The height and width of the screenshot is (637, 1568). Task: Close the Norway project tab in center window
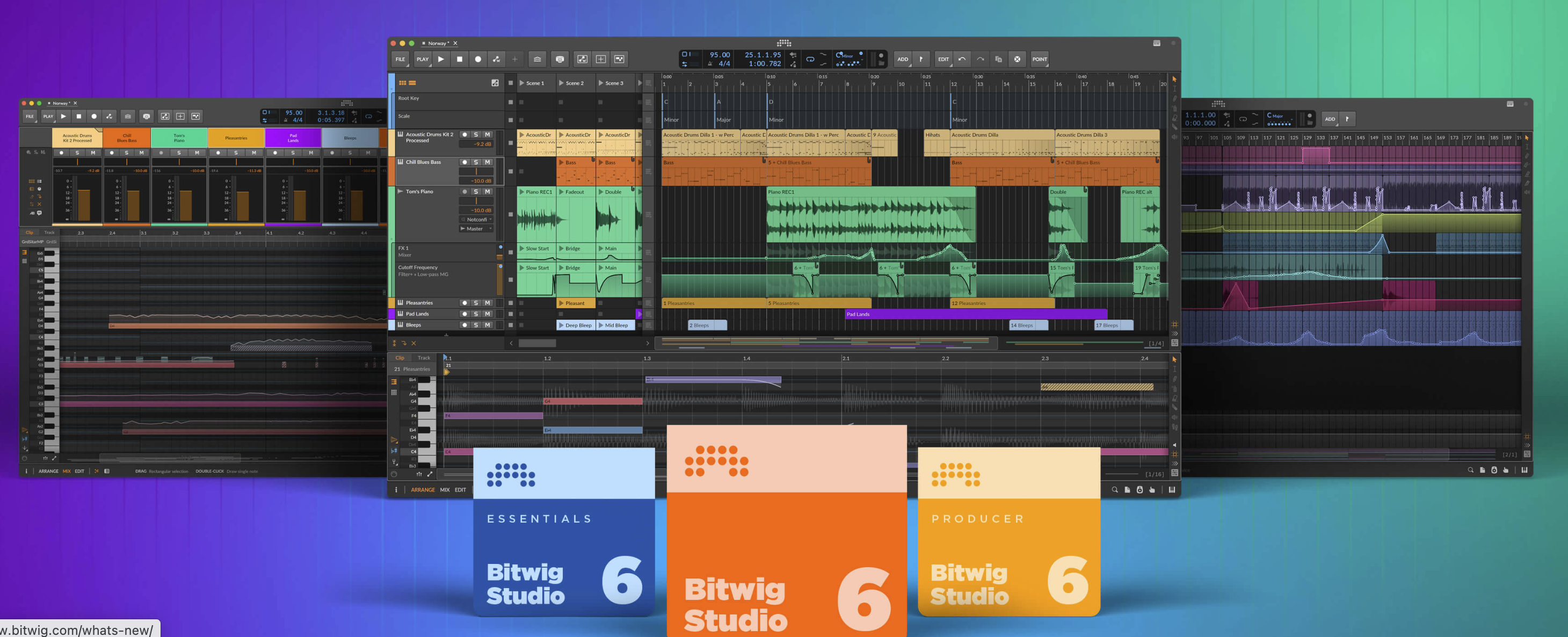click(455, 44)
